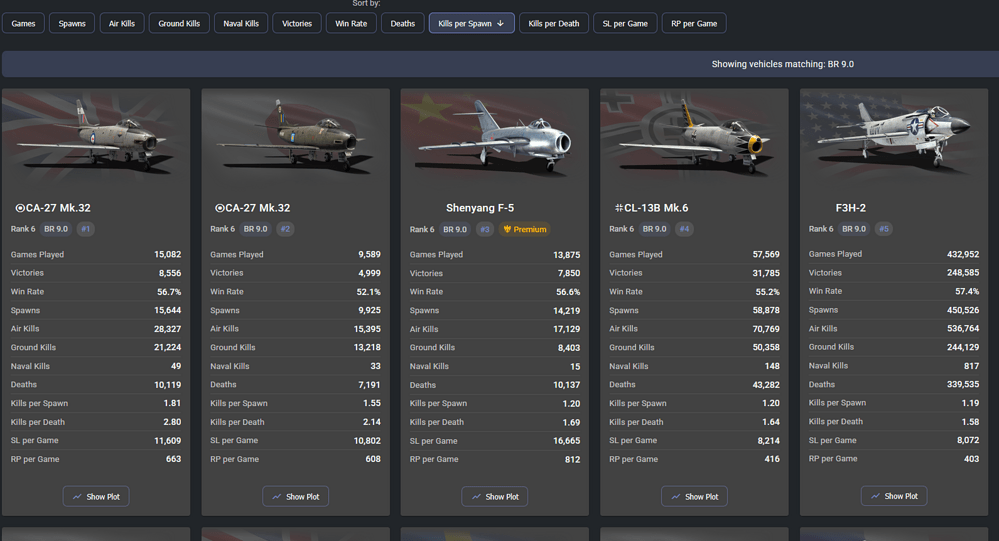This screenshot has width=999, height=541.
Task: Sort vehicles by Games
Action: coord(23,24)
